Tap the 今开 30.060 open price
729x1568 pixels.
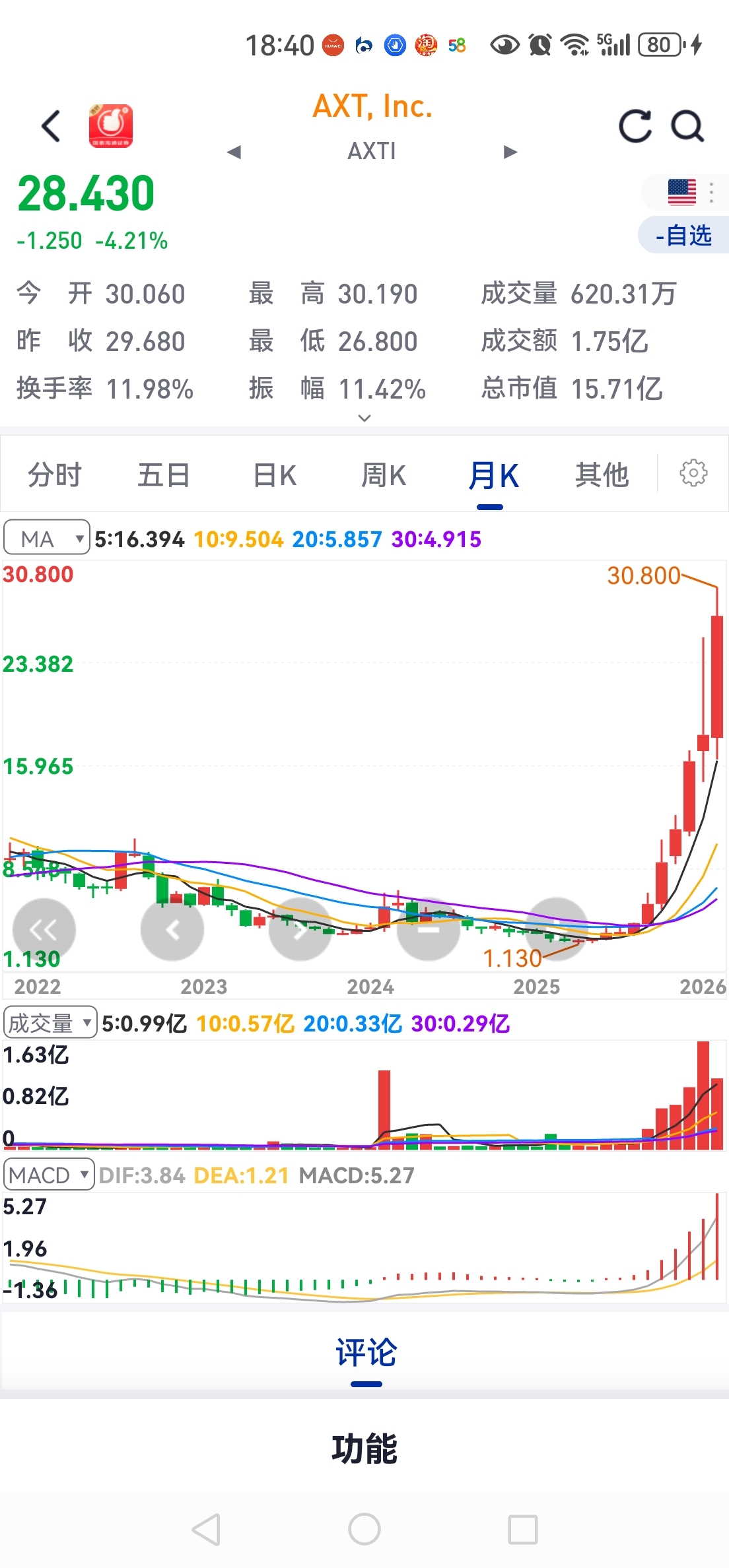(100, 294)
